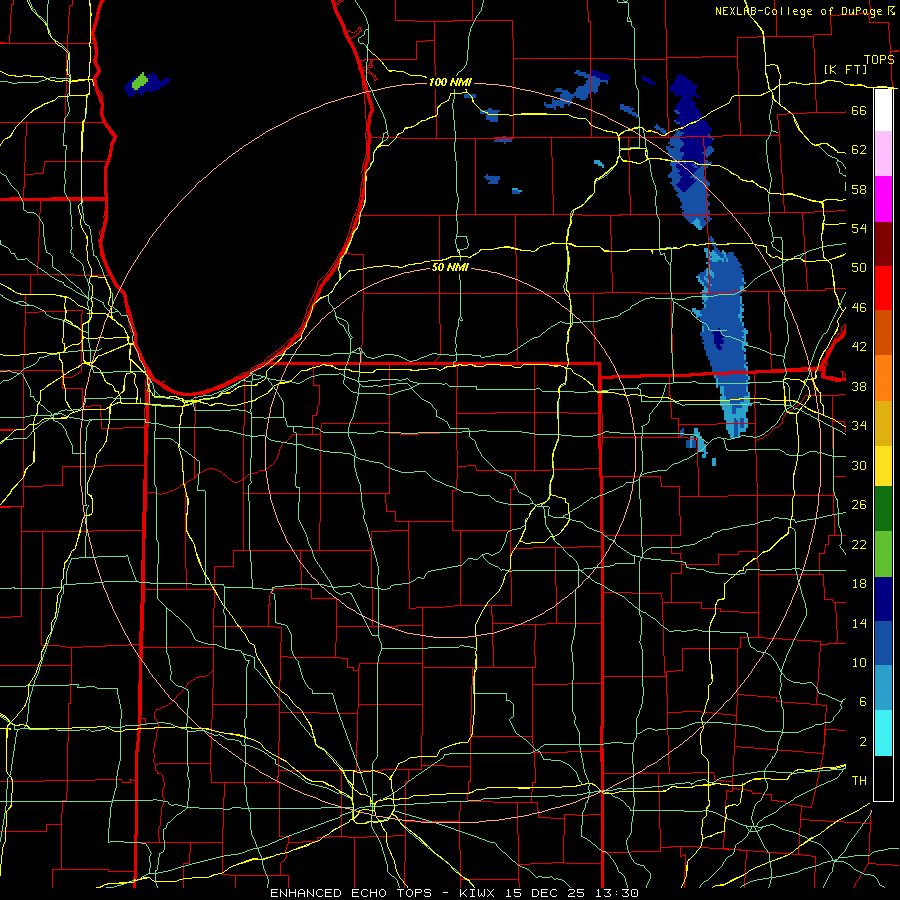Click the "13:30" timestamp in the caption
Screen dimensions: 900x900
(x=615, y=893)
